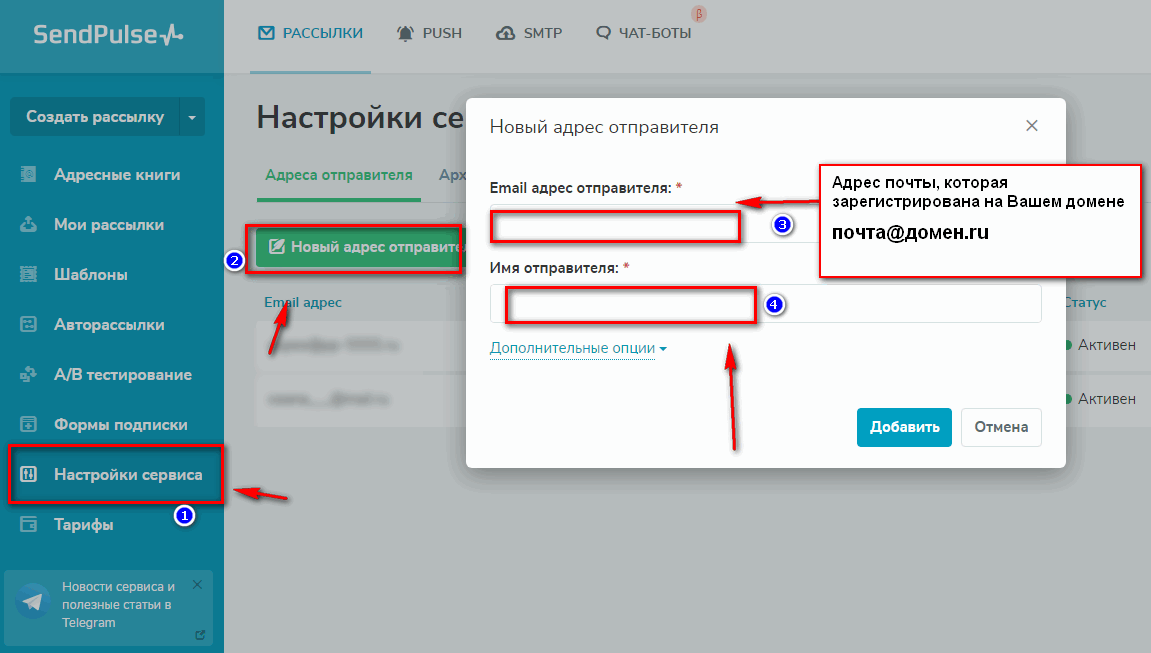
Task: Click the pencil icon on Новый адрес button
Action: [277, 247]
